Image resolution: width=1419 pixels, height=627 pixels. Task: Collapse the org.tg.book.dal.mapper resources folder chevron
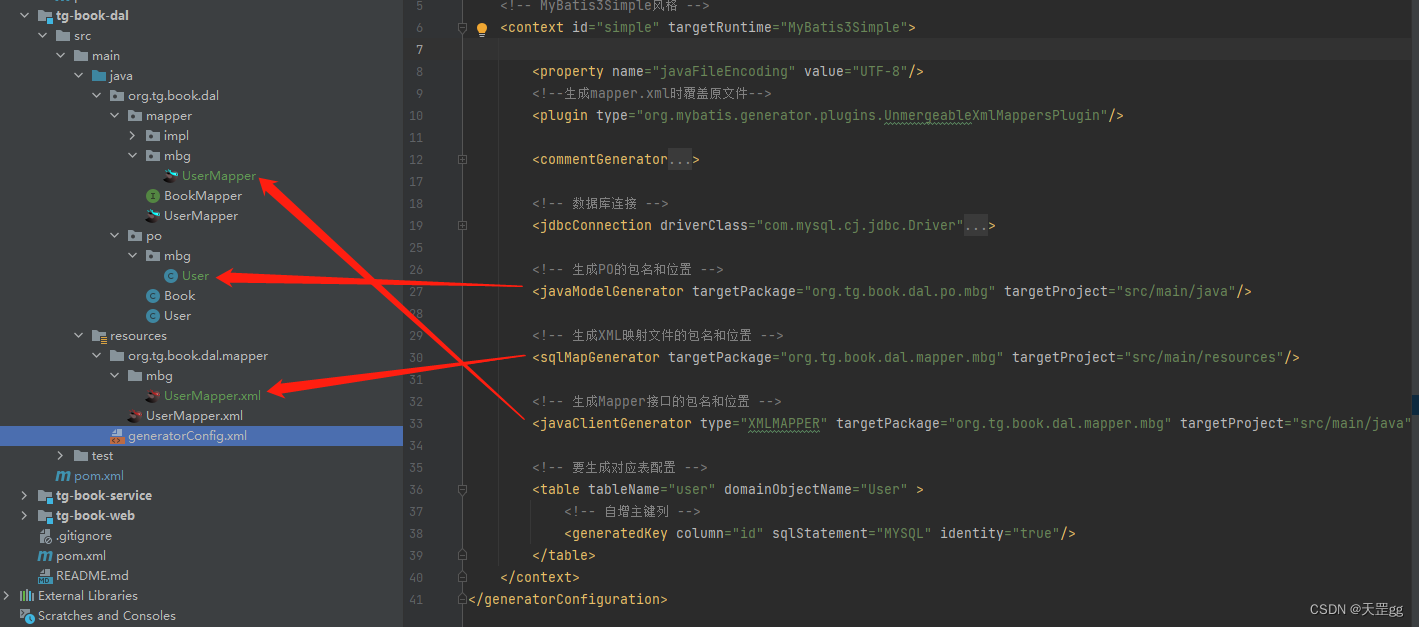(96, 356)
